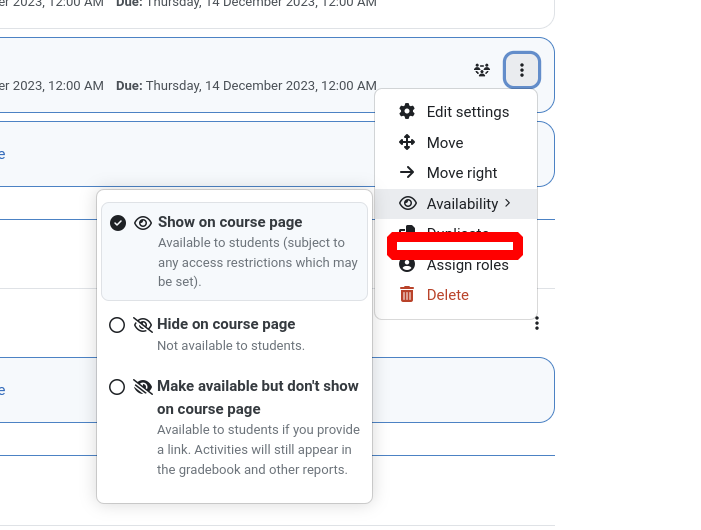Open Edit settings from the menu

pyautogui.click(x=456, y=112)
